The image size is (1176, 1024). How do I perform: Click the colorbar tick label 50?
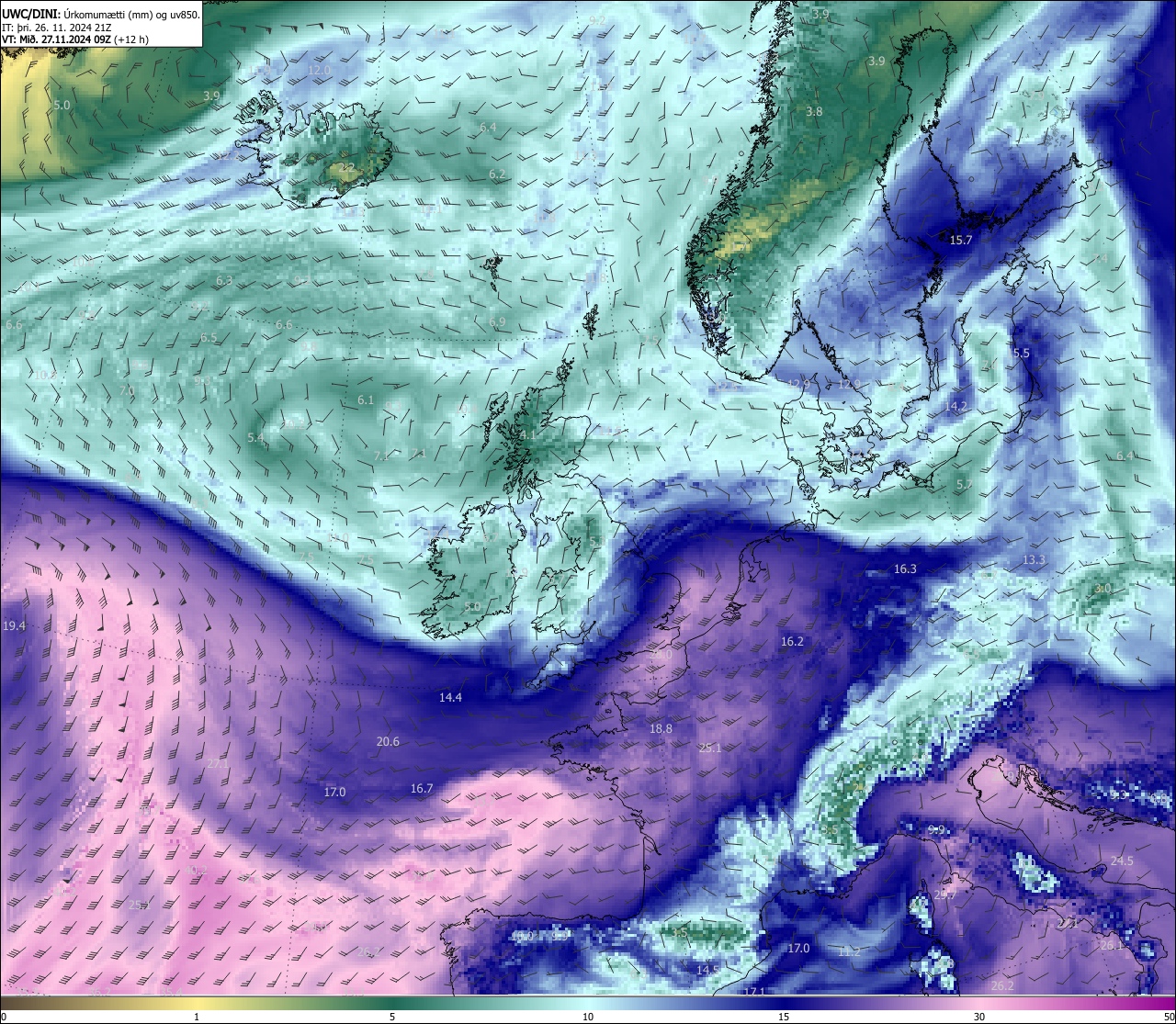tap(1169, 1017)
